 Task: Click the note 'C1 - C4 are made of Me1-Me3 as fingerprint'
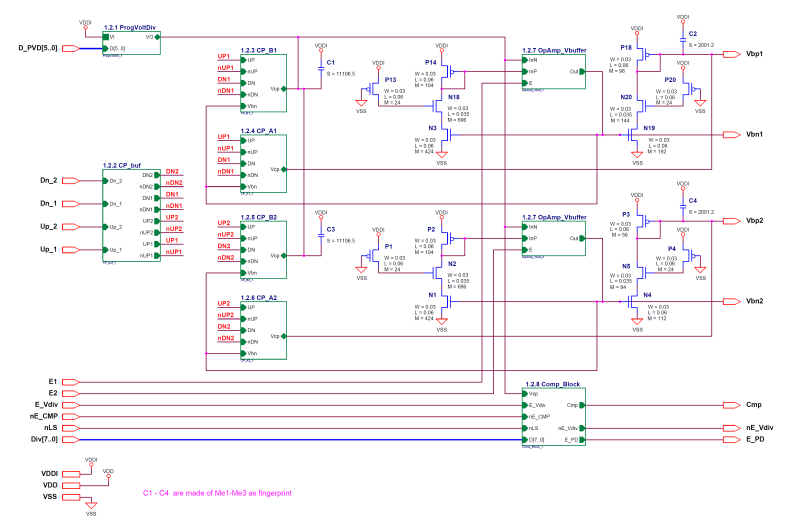click(217, 493)
